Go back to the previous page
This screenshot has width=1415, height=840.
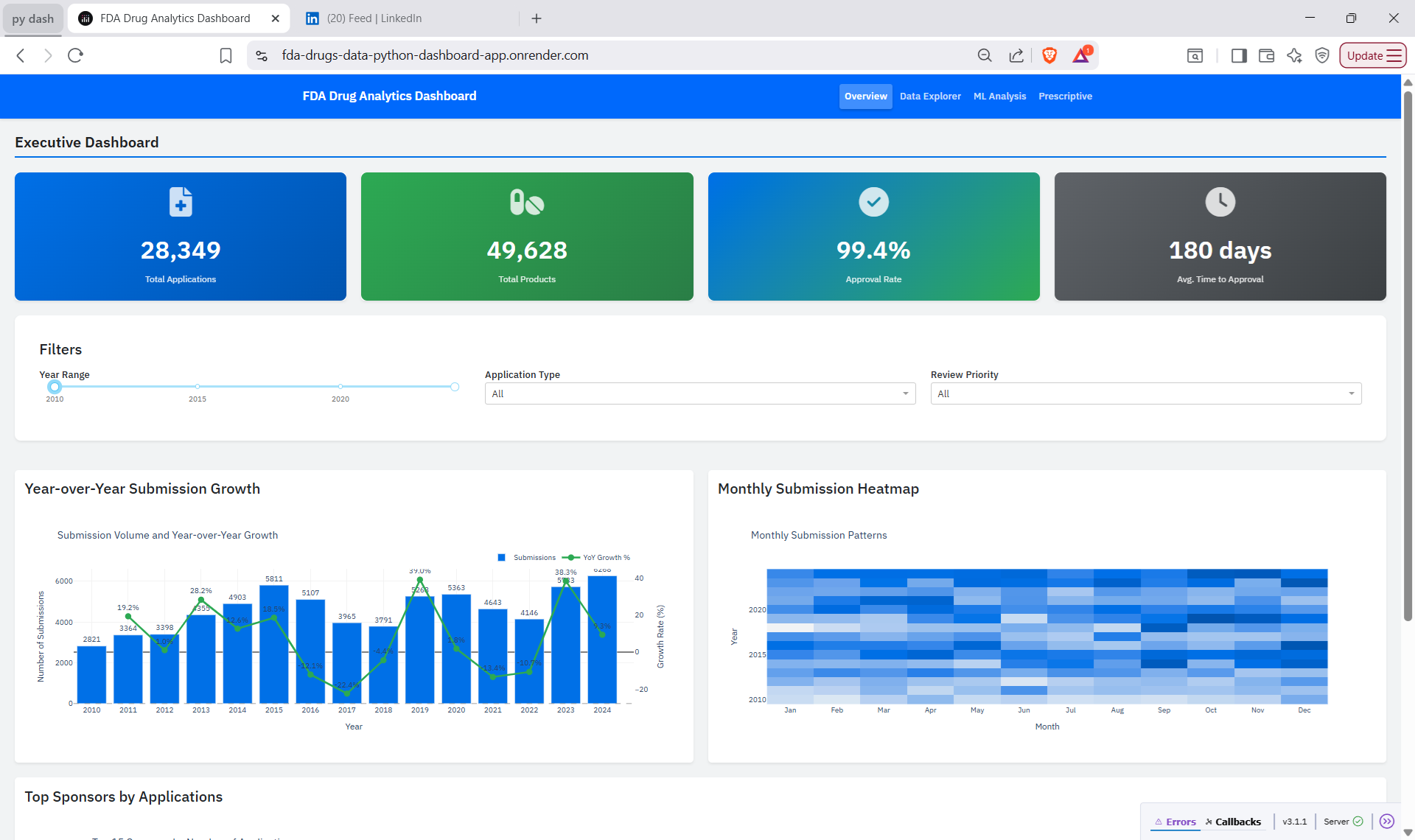21,55
